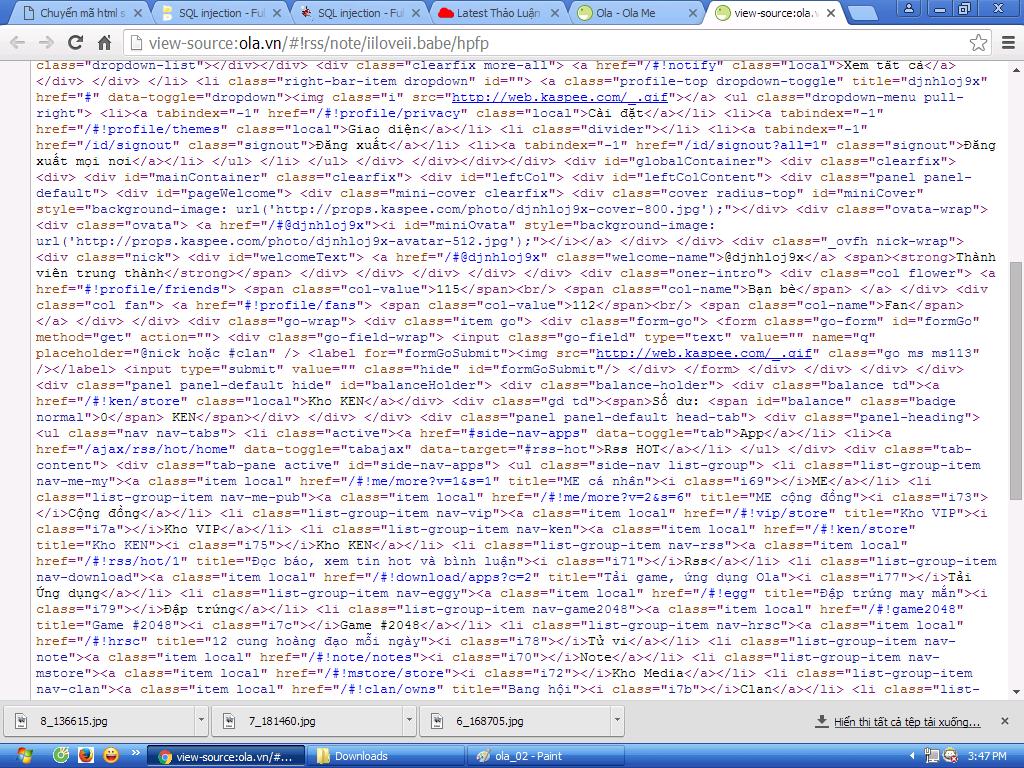Switch to the ola_02 - Paint taskbar window
Screen dimensions: 1024x768
click(x=548, y=756)
